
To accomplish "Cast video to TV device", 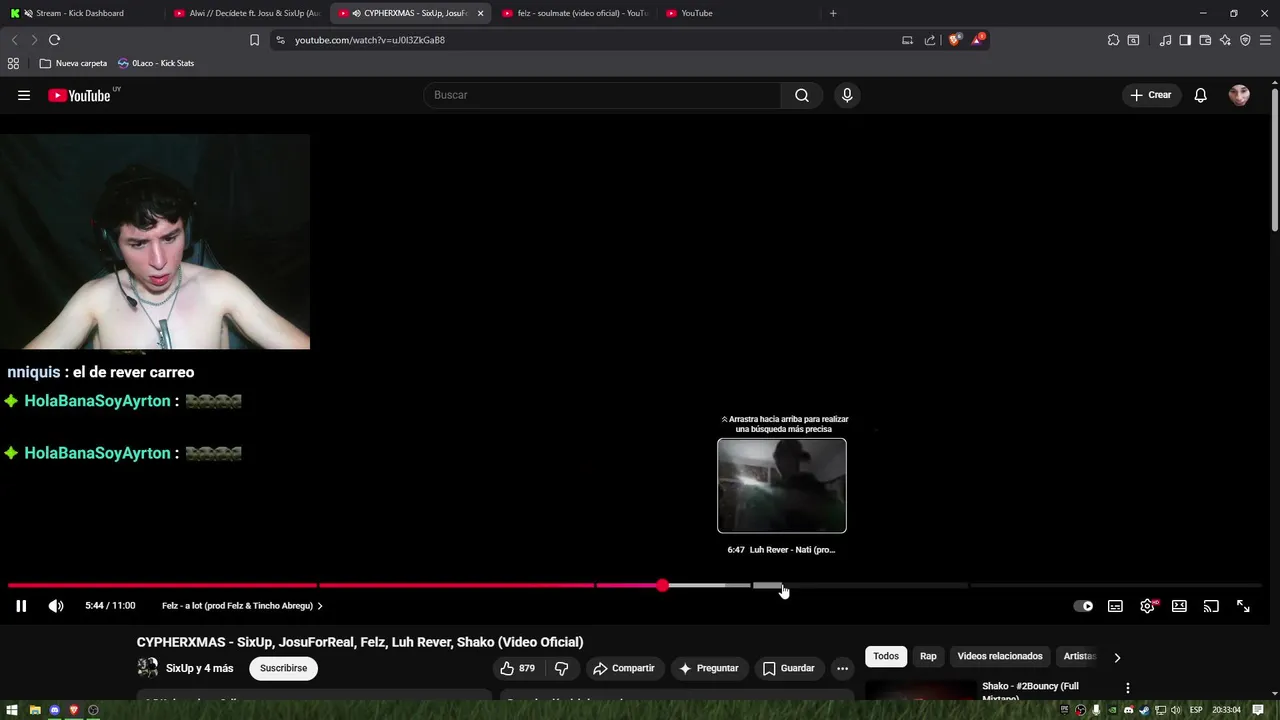I will (1211, 606).
